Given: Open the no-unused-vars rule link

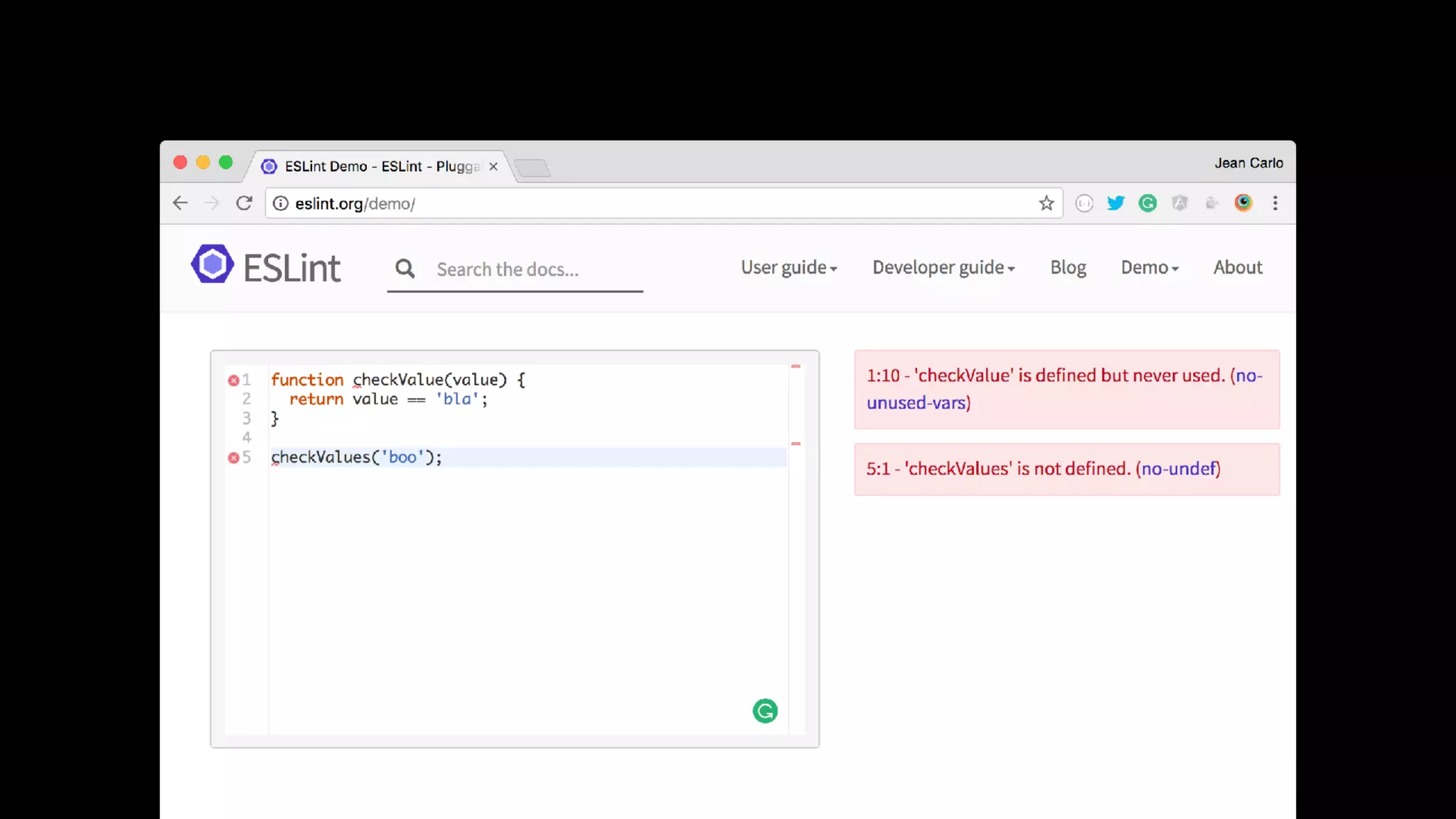Looking at the screenshot, I should point(1064,389).
